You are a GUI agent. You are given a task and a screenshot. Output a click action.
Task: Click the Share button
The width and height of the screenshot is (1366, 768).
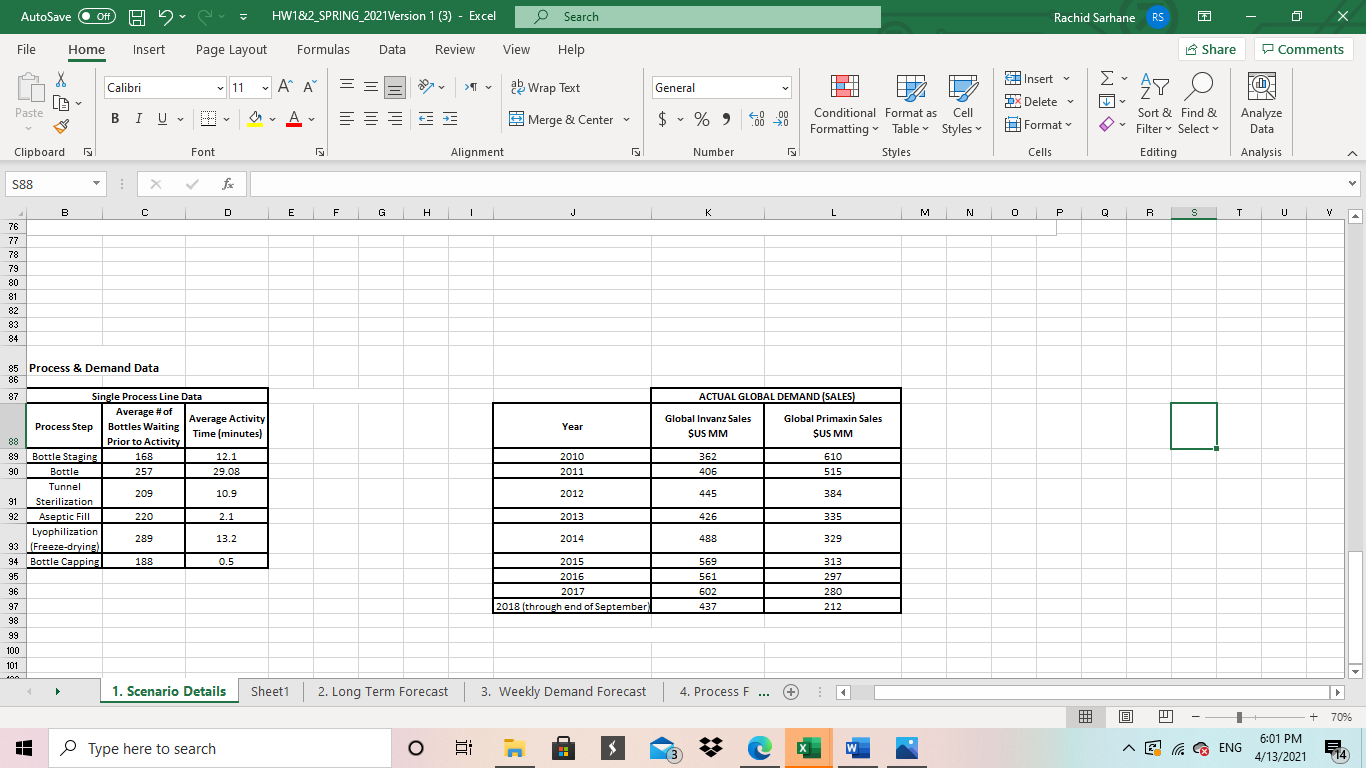(1209, 49)
